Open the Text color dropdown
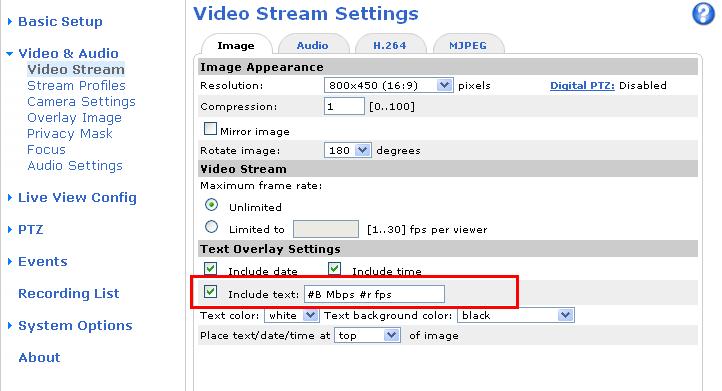722x391 pixels. click(291, 315)
